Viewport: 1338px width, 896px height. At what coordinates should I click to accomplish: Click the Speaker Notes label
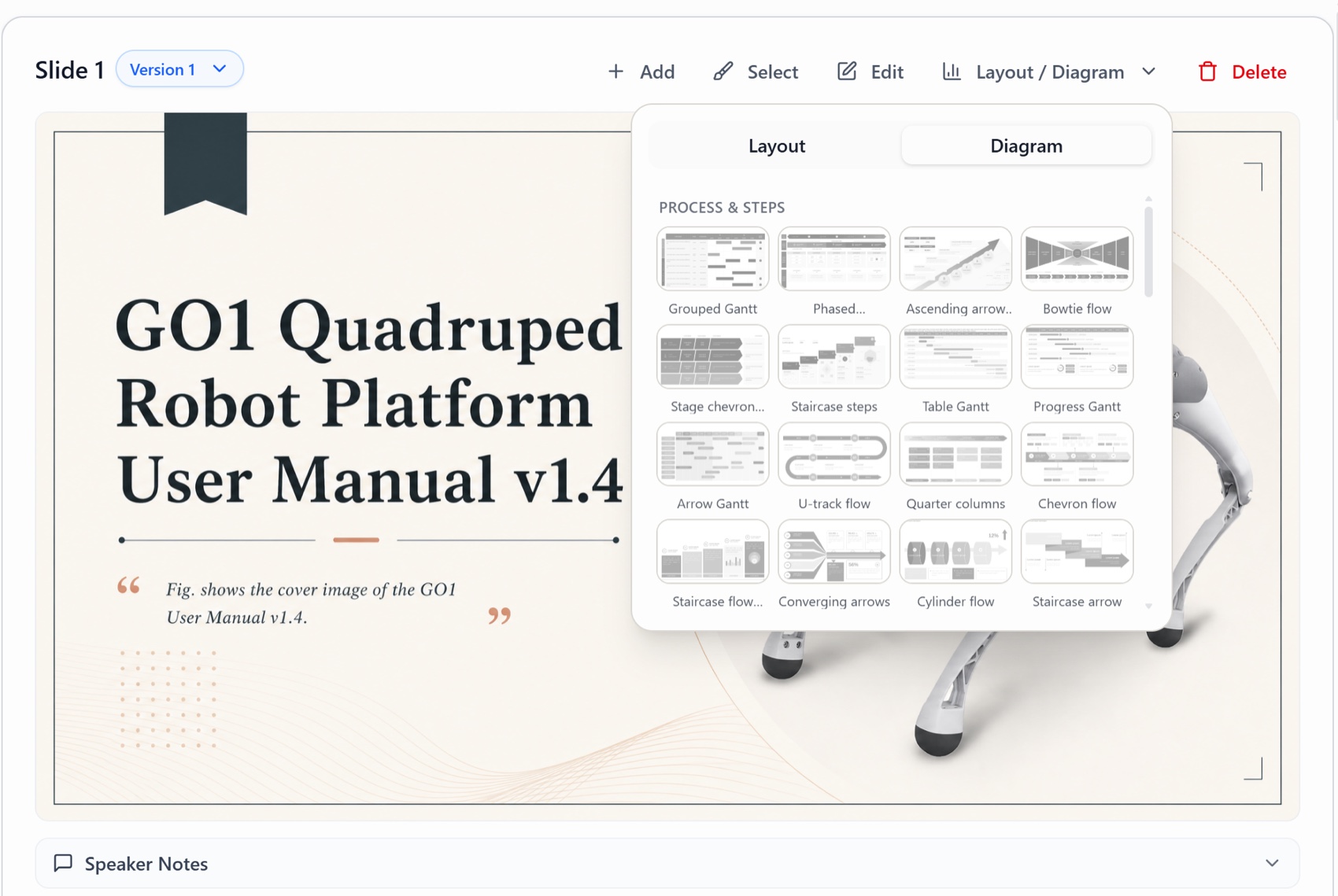146,863
